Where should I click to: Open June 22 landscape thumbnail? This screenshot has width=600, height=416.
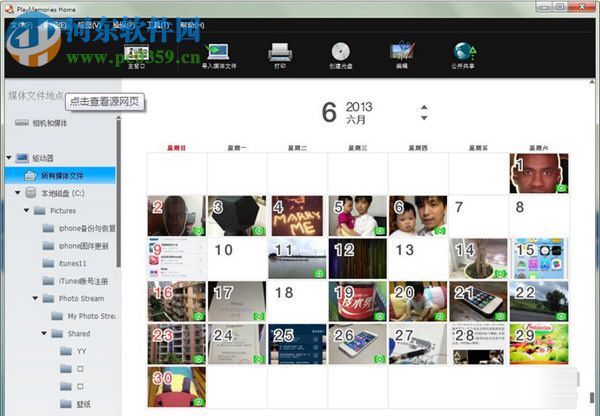539,301
